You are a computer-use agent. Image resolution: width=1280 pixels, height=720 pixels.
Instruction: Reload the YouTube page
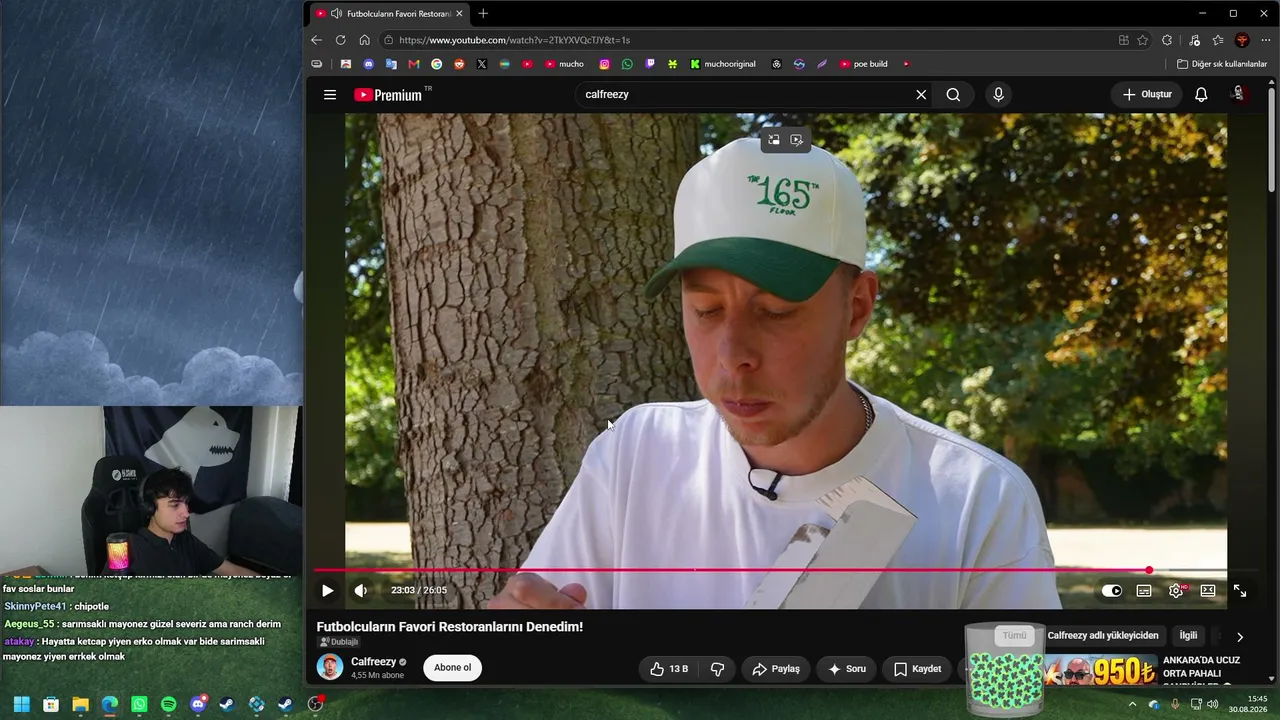pyautogui.click(x=340, y=40)
